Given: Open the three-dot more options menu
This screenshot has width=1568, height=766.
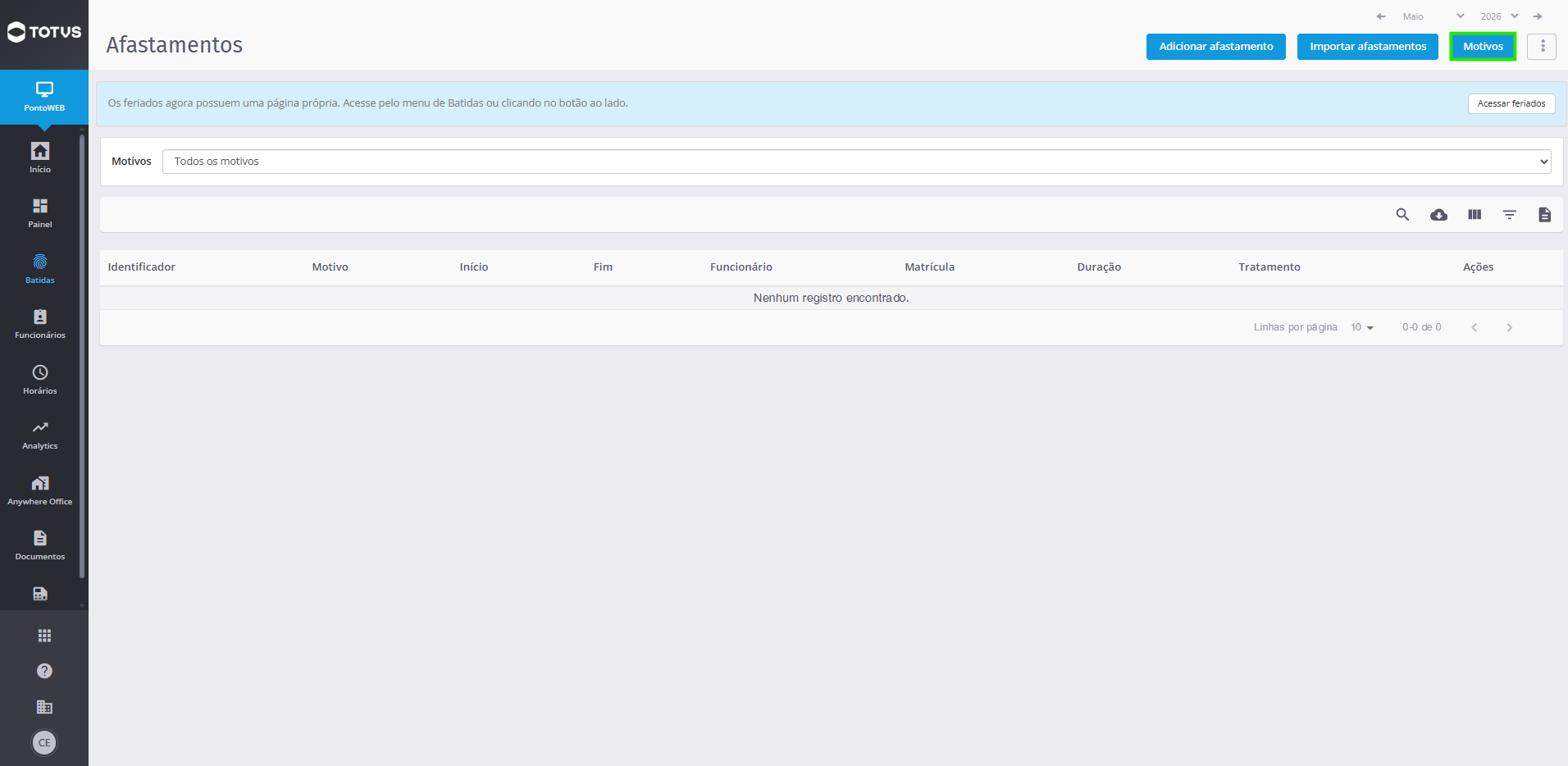Looking at the screenshot, I should point(1542,47).
